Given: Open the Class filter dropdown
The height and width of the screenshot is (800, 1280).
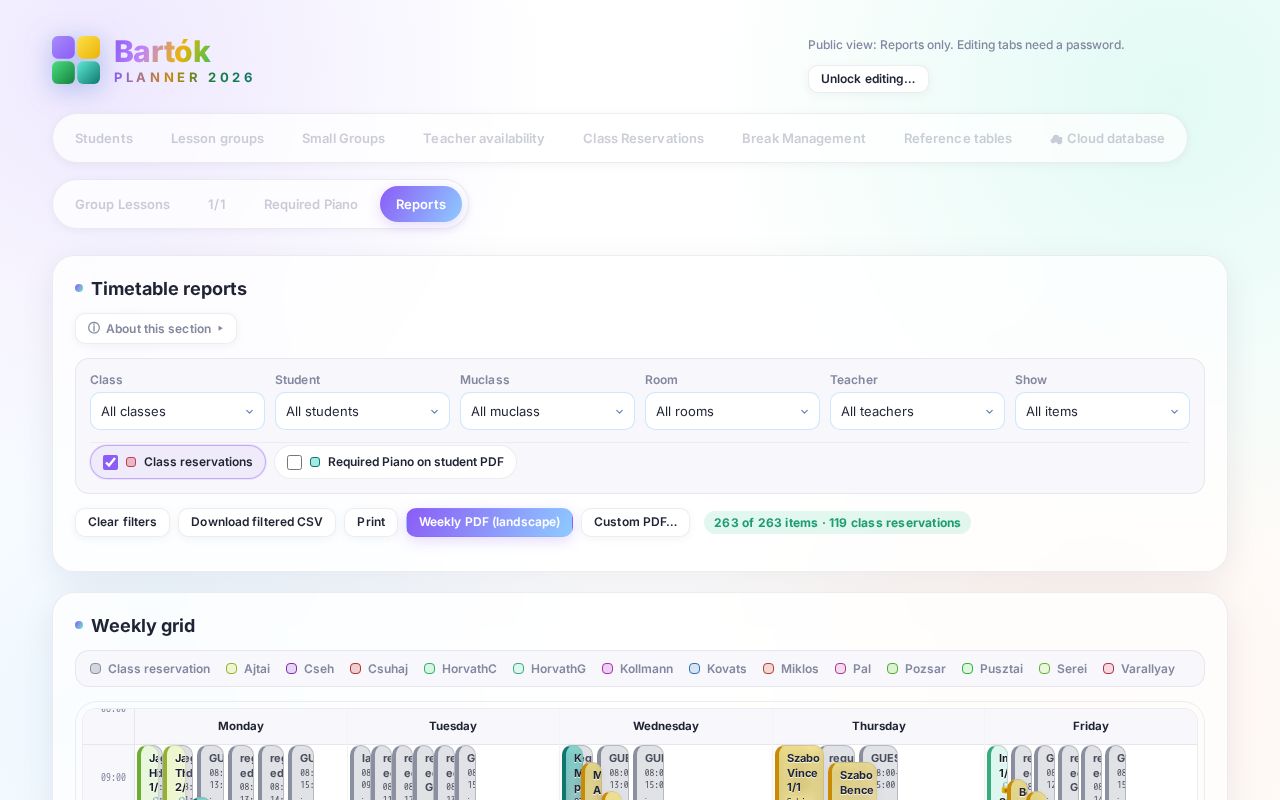Looking at the screenshot, I should [177, 411].
